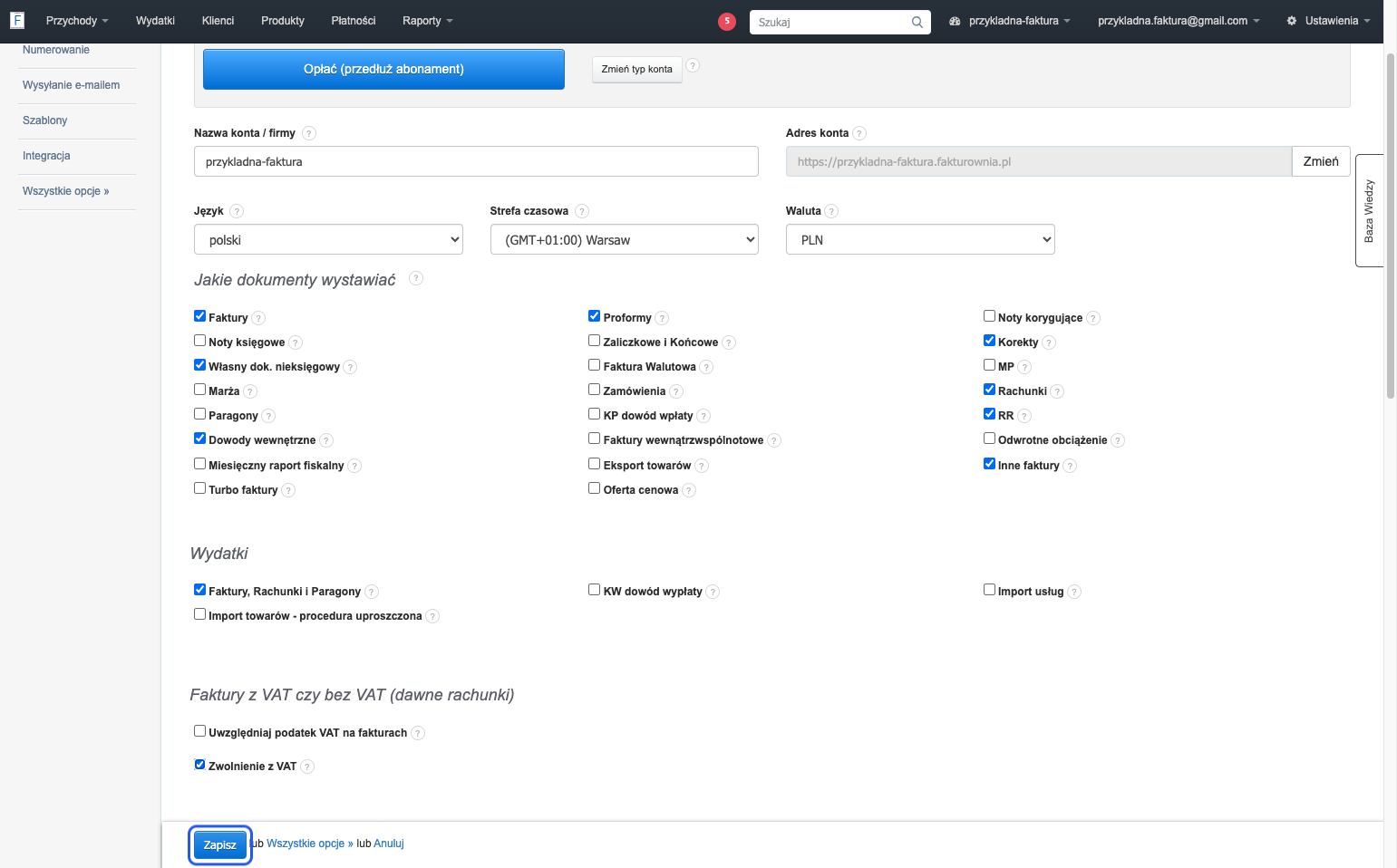Click the Zmień typ konta button

pos(637,70)
